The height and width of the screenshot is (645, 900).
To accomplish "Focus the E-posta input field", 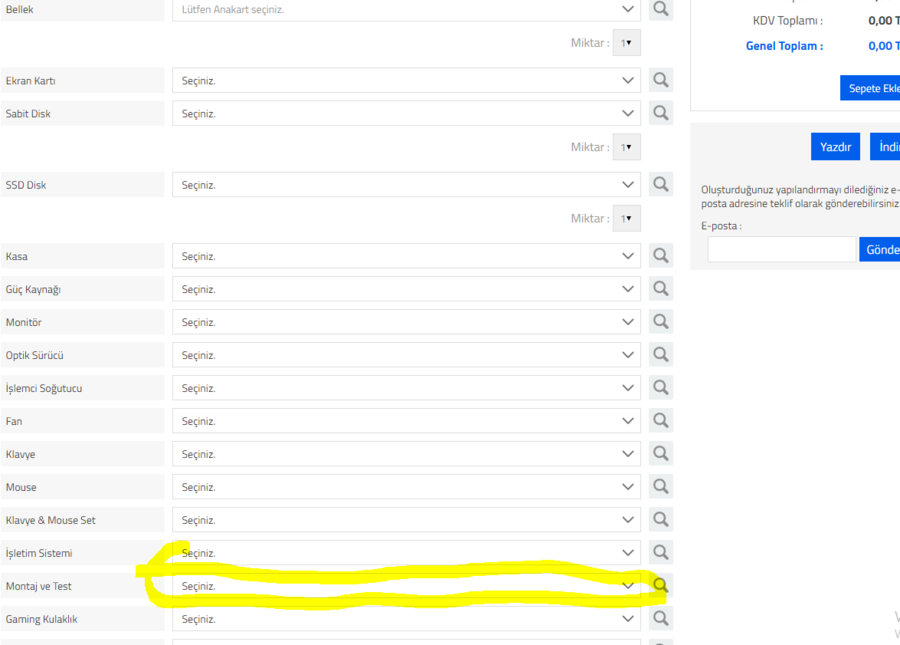I will (x=782, y=250).
